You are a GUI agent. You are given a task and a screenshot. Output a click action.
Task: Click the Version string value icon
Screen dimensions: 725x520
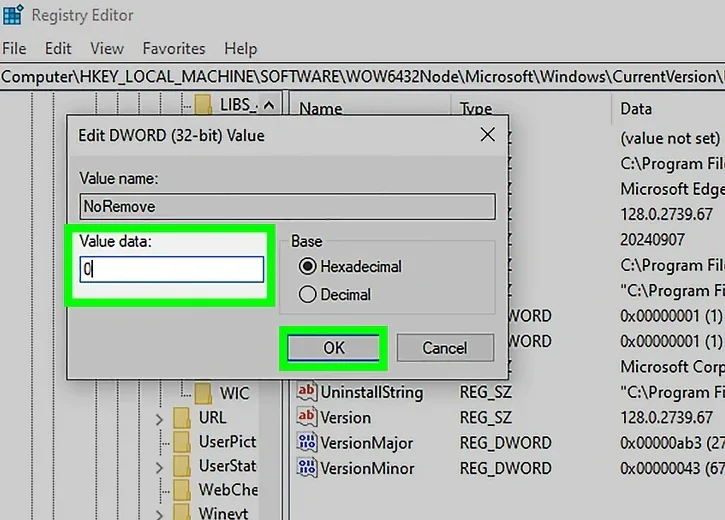(307, 418)
